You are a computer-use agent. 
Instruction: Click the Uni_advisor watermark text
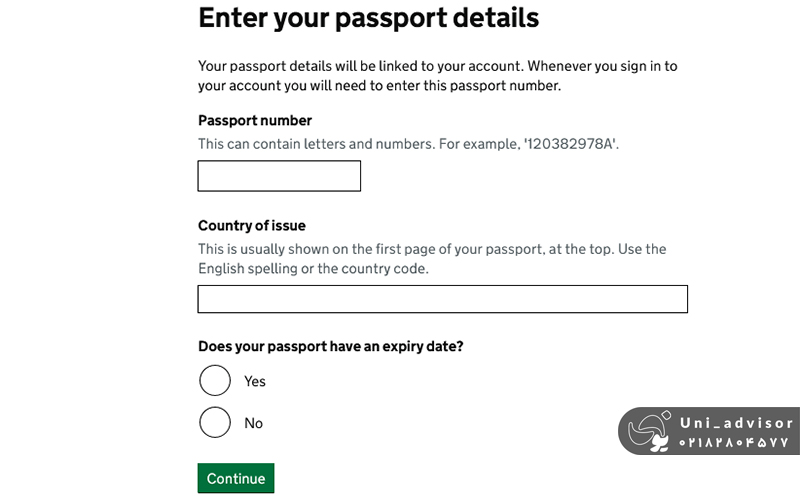point(736,423)
